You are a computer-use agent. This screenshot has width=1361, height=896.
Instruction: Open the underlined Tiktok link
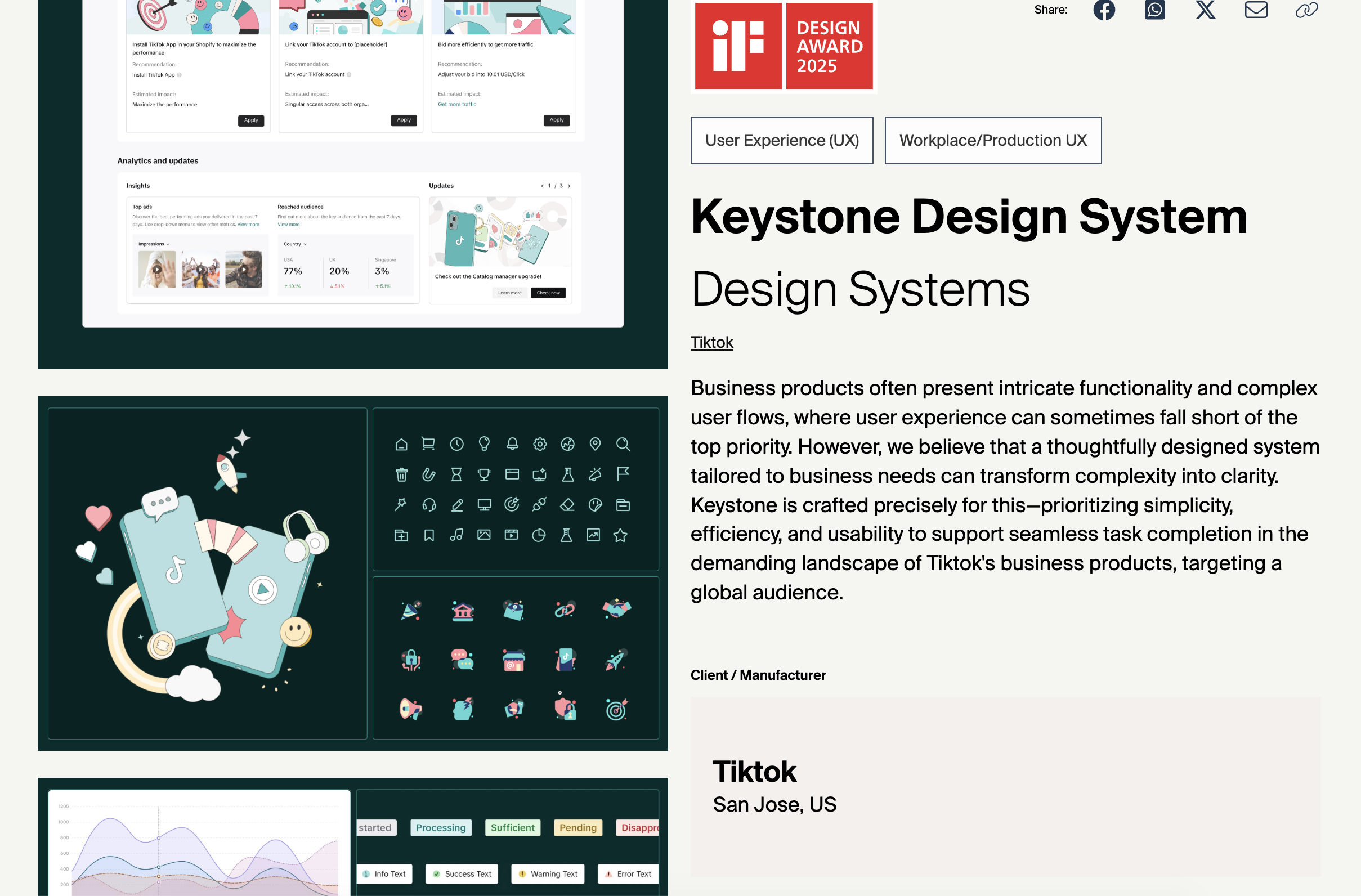[x=711, y=342]
